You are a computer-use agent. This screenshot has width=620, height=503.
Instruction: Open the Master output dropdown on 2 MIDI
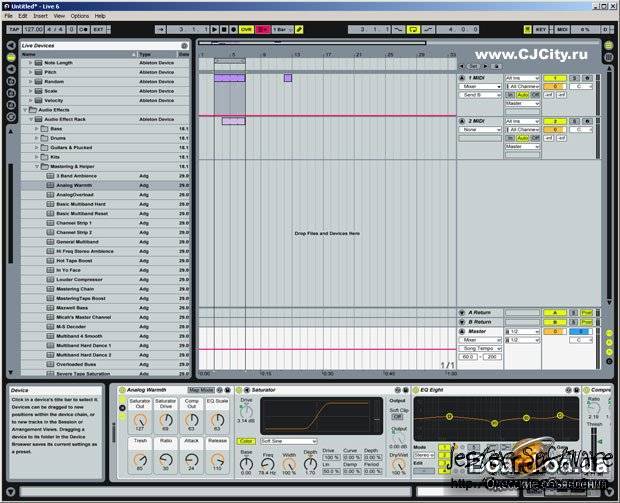coord(522,146)
